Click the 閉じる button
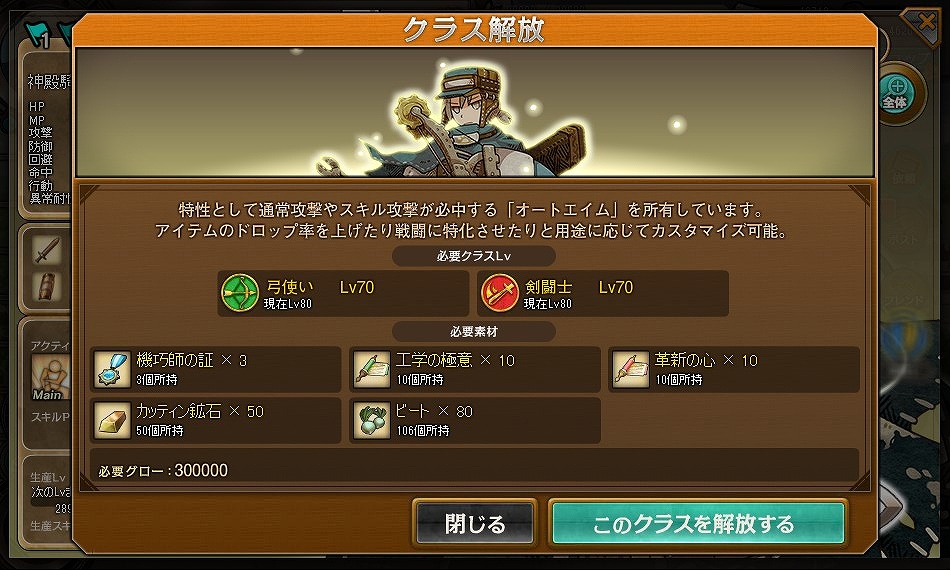 click(x=475, y=523)
